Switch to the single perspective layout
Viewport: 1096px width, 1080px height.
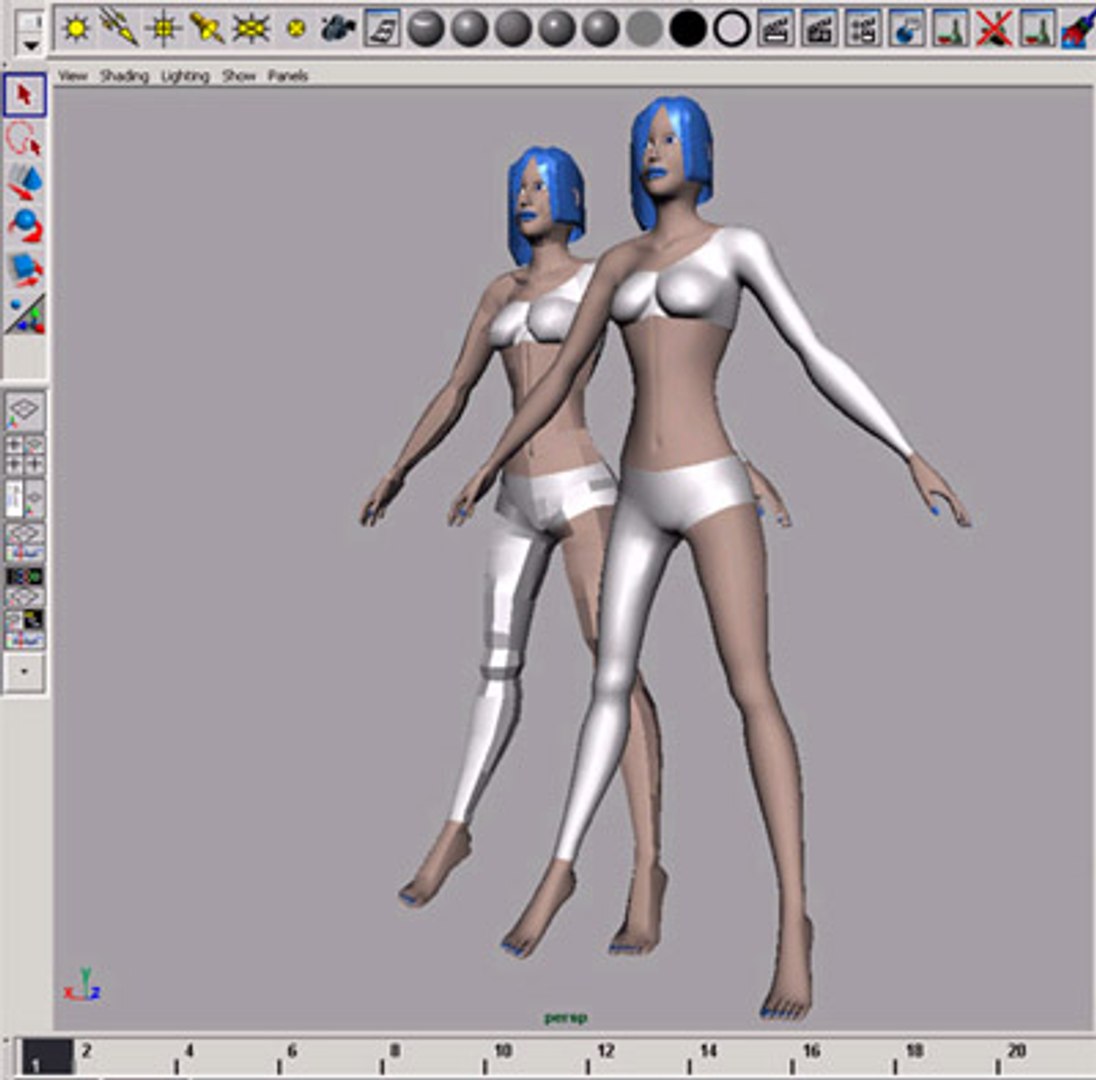coord(25,412)
